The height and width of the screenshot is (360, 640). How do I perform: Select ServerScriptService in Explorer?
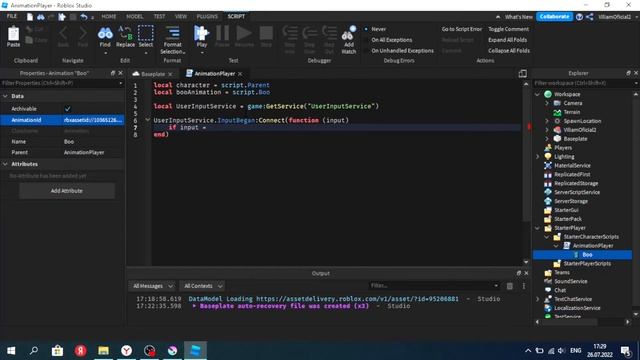[577, 192]
